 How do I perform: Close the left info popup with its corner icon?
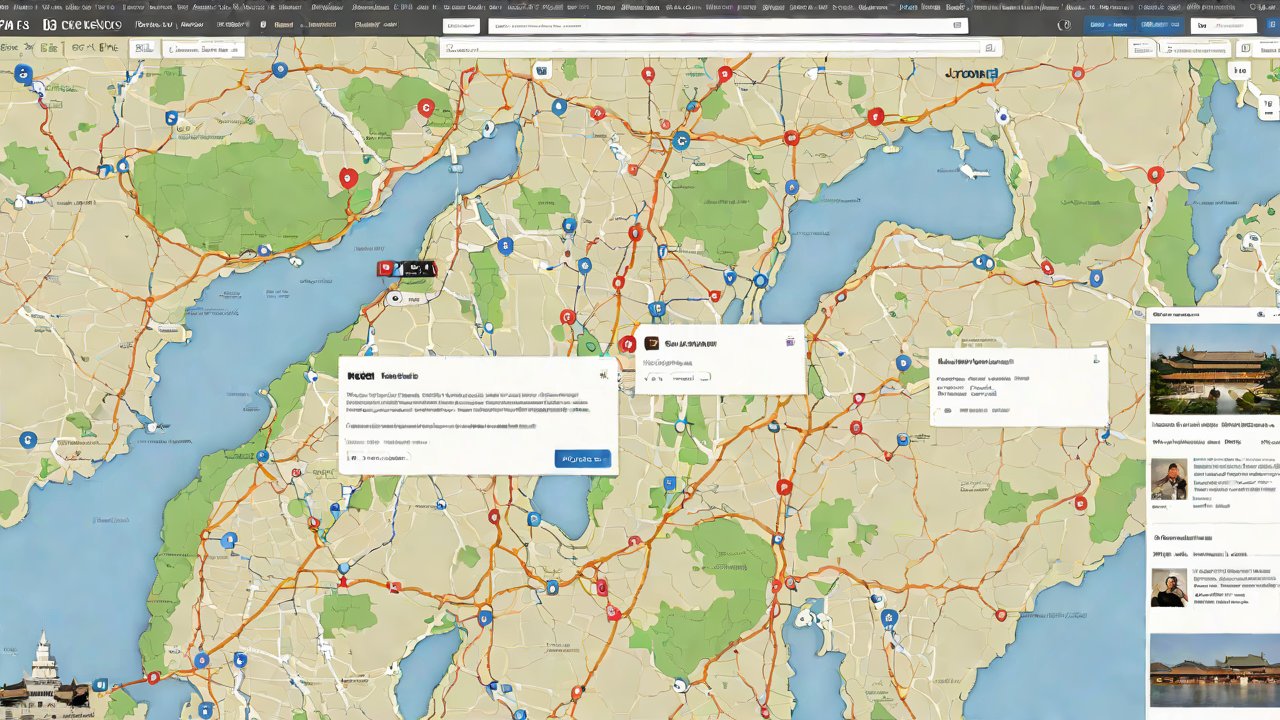click(x=603, y=375)
